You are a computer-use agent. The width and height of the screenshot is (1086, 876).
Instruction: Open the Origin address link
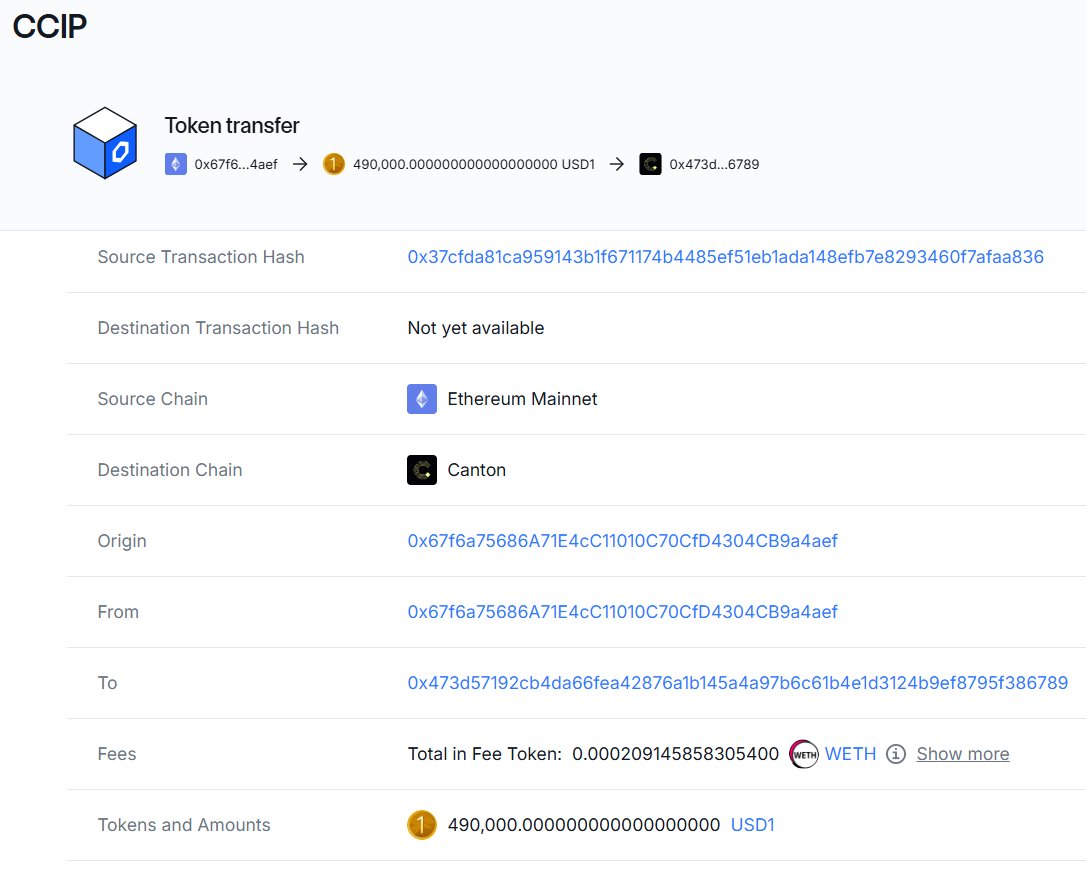[x=623, y=541]
